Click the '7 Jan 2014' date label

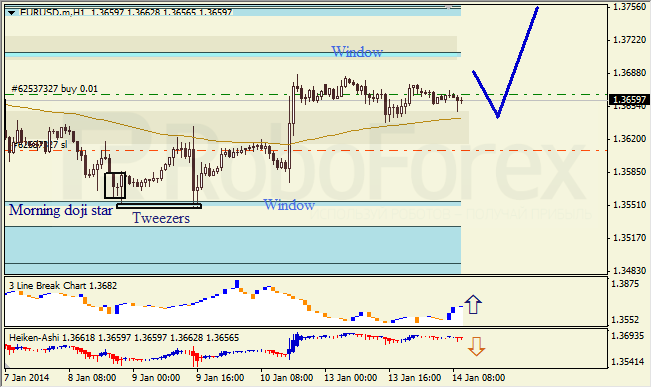coord(26,378)
